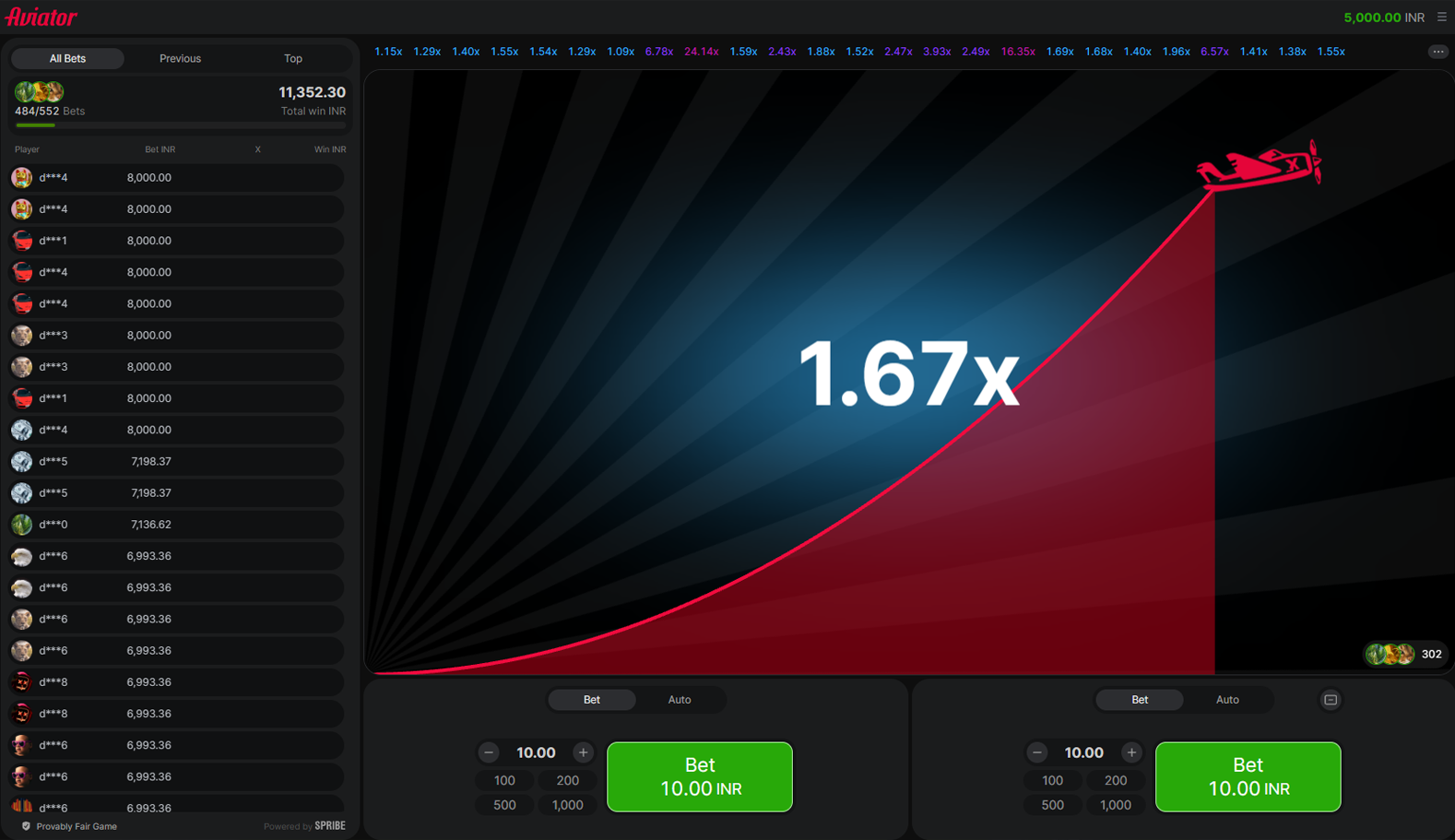
Task: Place the 10.00 INR bet on left panel
Action: tap(699, 776)
